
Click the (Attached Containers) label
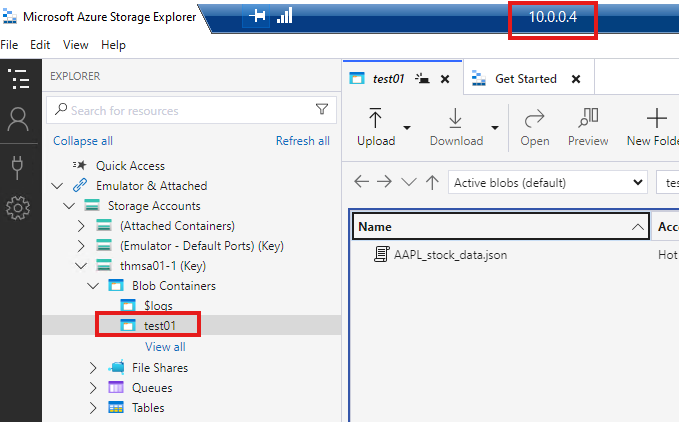tap(177, 225)
